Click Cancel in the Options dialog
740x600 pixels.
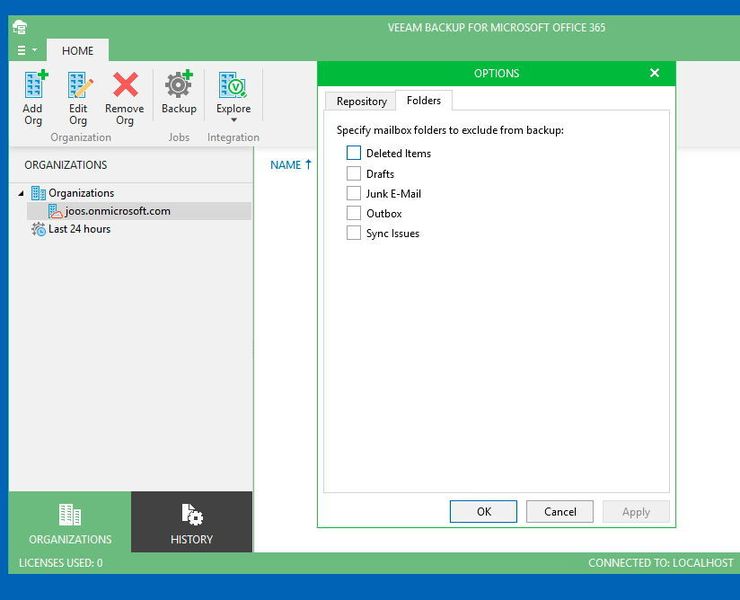coord(560,512)
